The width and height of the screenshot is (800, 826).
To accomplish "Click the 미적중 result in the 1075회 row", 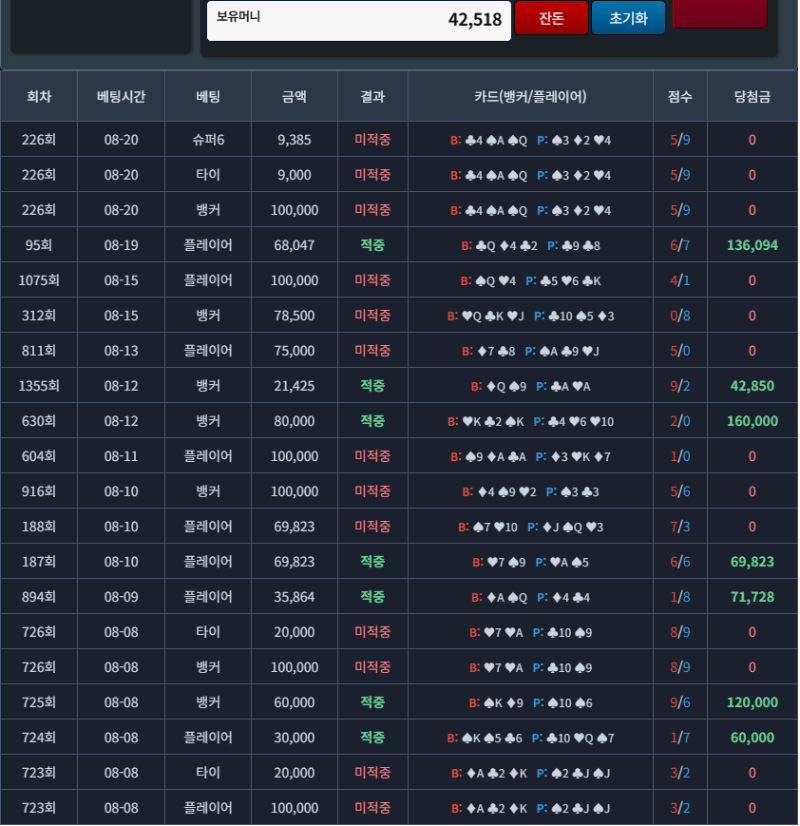I will click(x=373, y=280).
